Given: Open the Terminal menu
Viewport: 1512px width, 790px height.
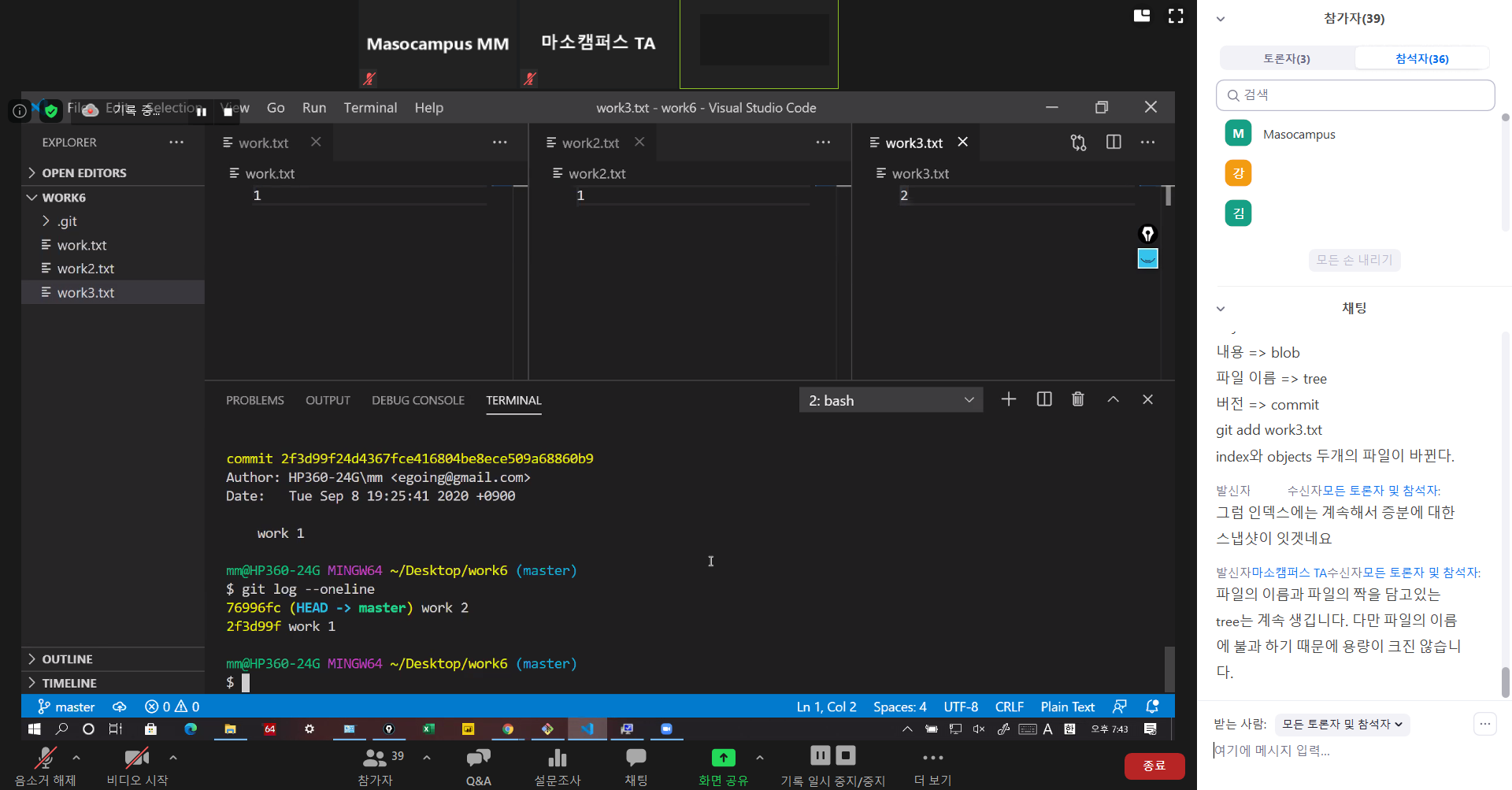Looking at the screenshot, I should point(369,108).
